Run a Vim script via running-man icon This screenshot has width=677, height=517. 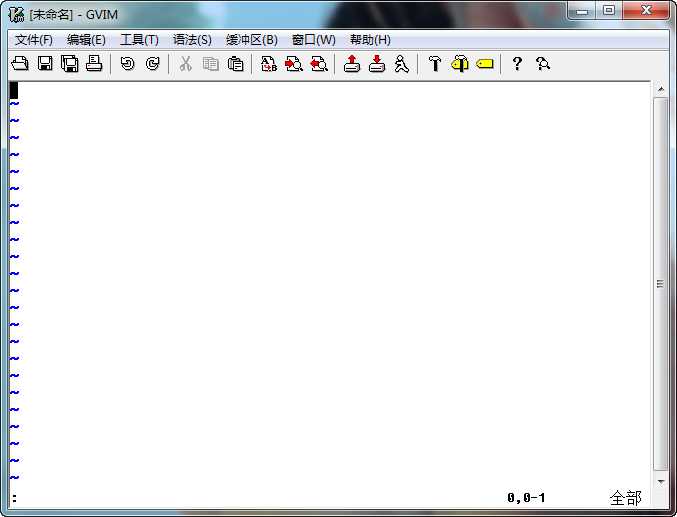point(402,64)
